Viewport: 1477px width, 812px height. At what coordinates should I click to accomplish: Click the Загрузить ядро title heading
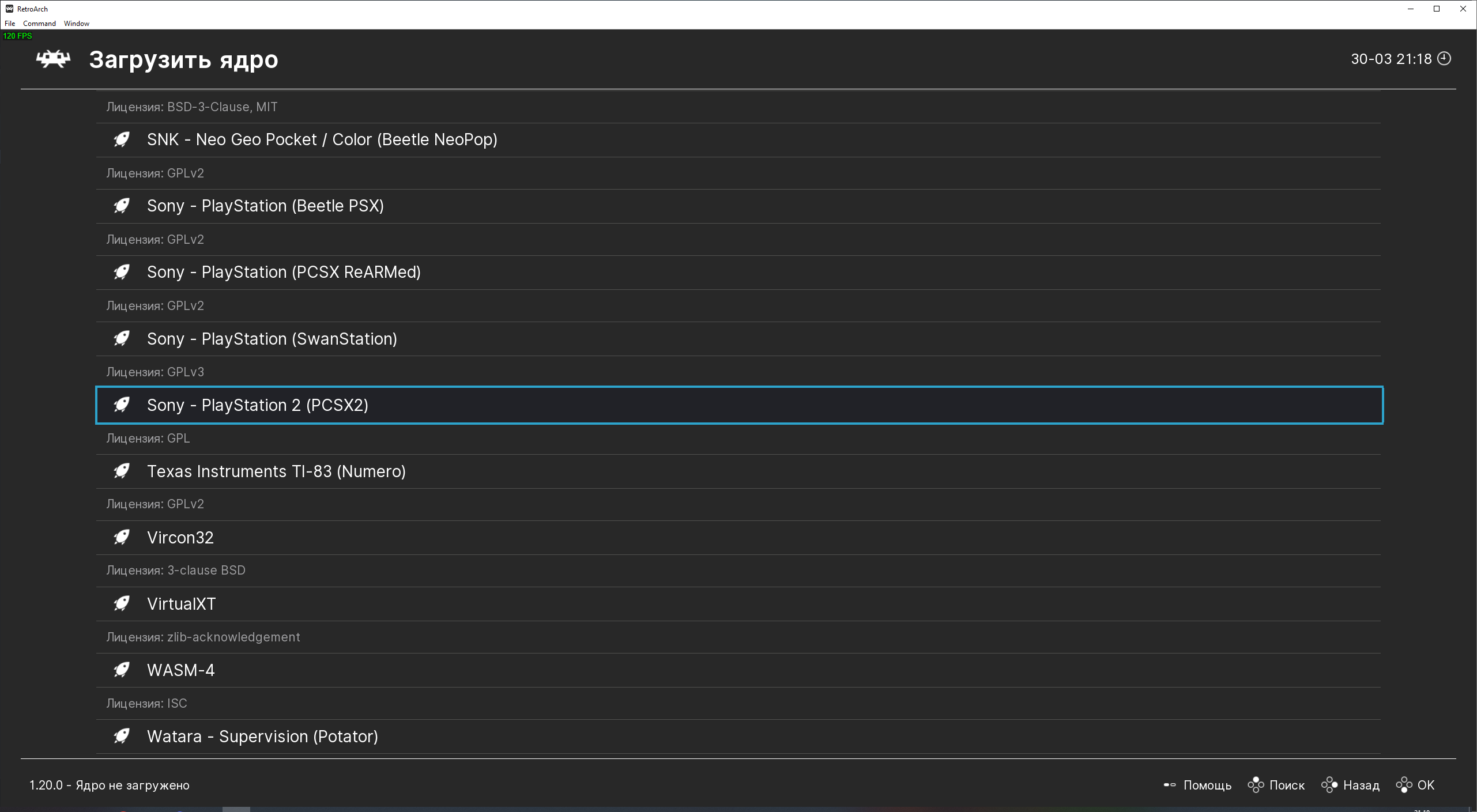[x=184, y=60]
